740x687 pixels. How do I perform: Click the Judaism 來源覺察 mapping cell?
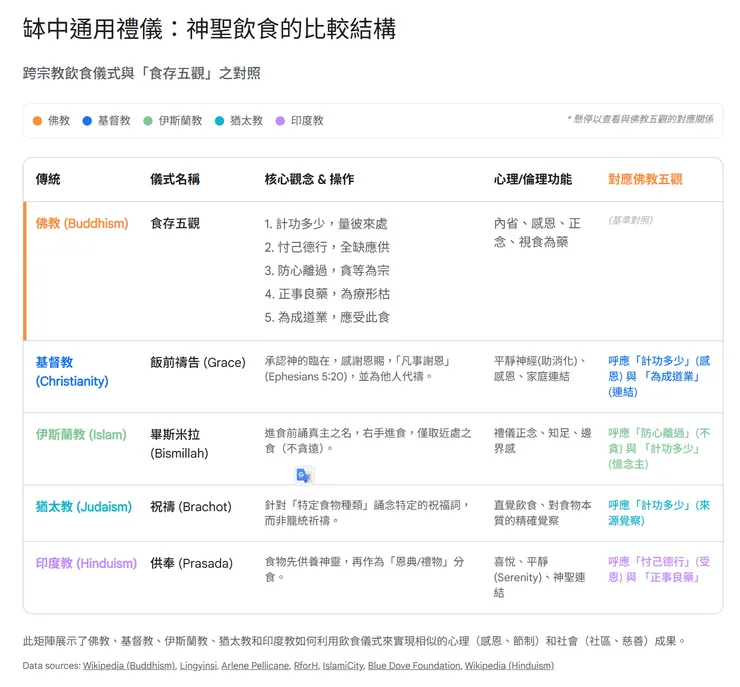[x=659, y=513]
